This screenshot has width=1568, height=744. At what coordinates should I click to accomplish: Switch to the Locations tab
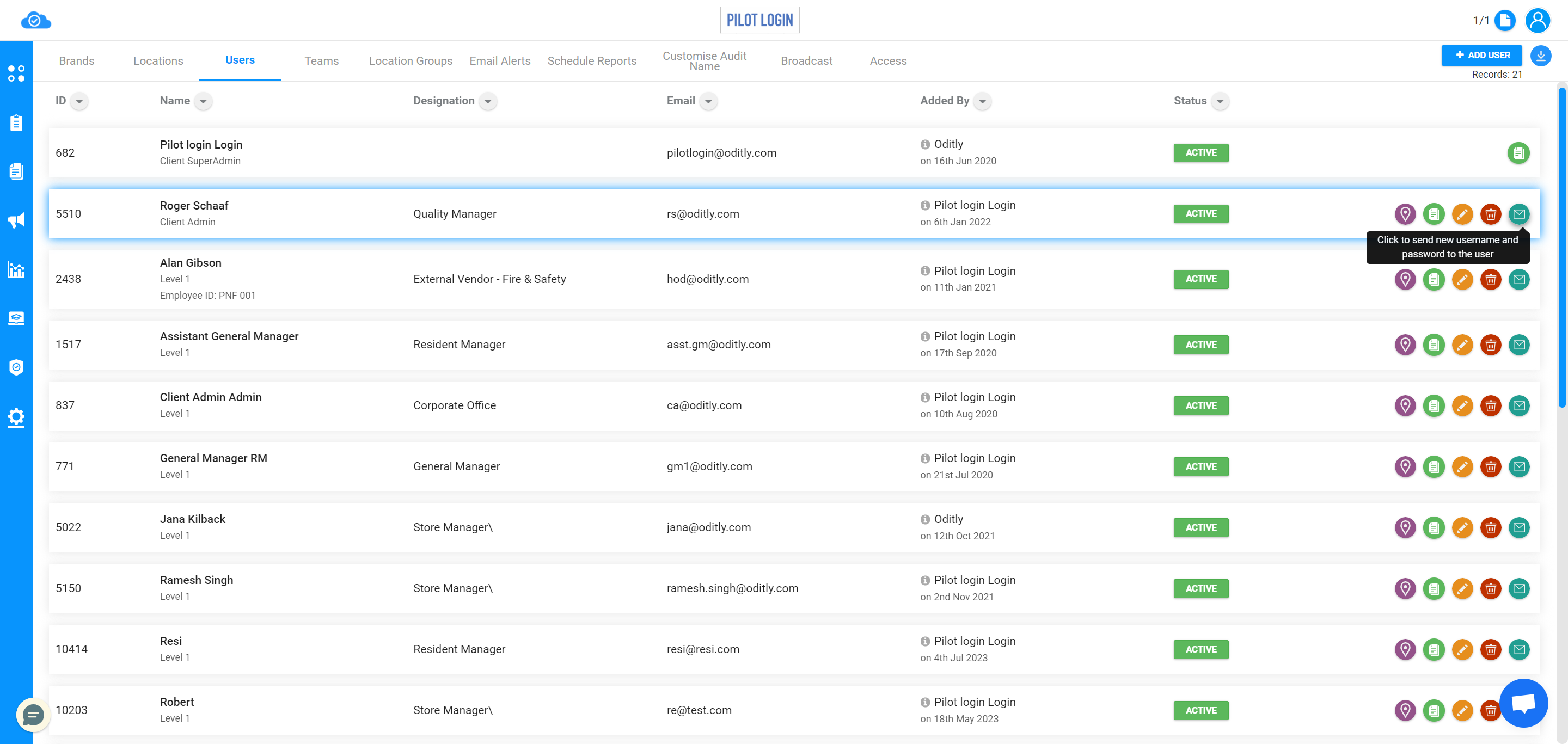coord(158,61)
